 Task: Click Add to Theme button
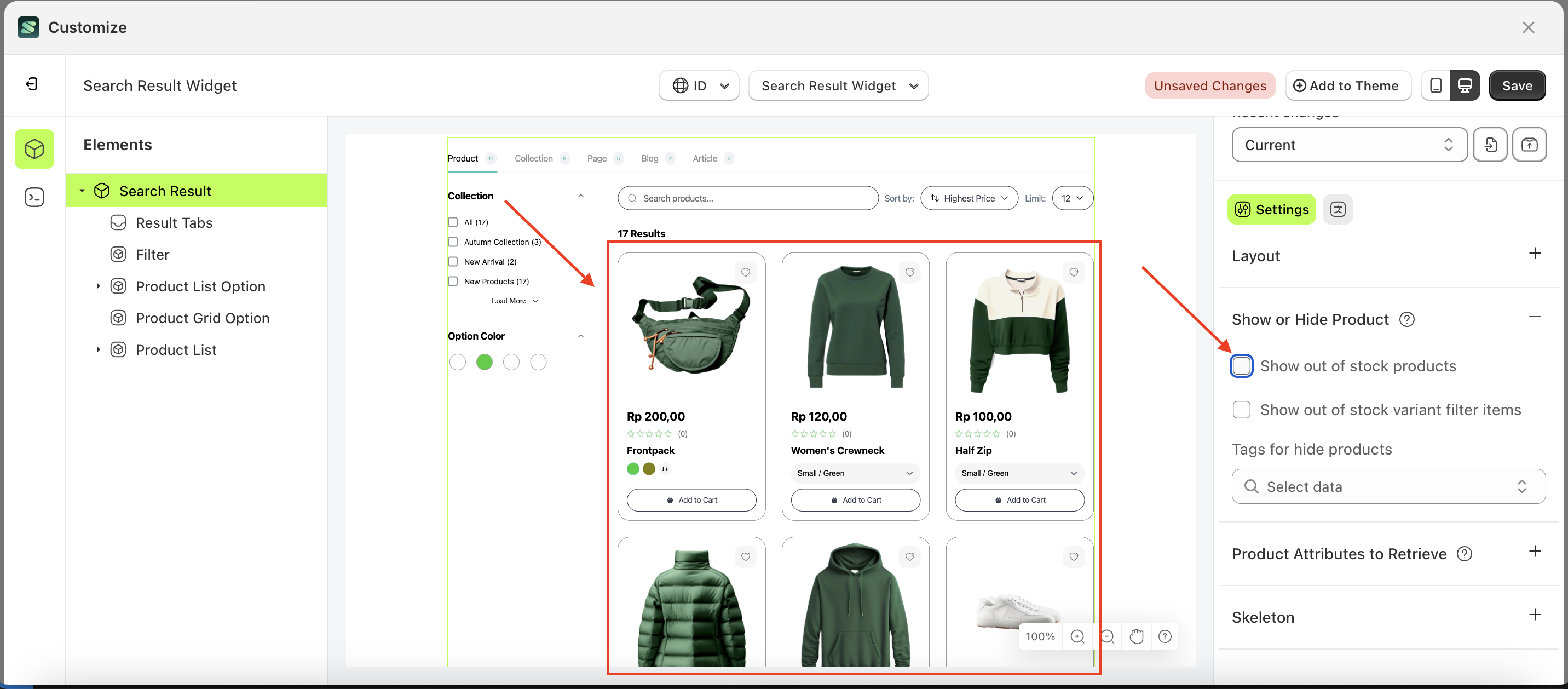pos(1347,86)
